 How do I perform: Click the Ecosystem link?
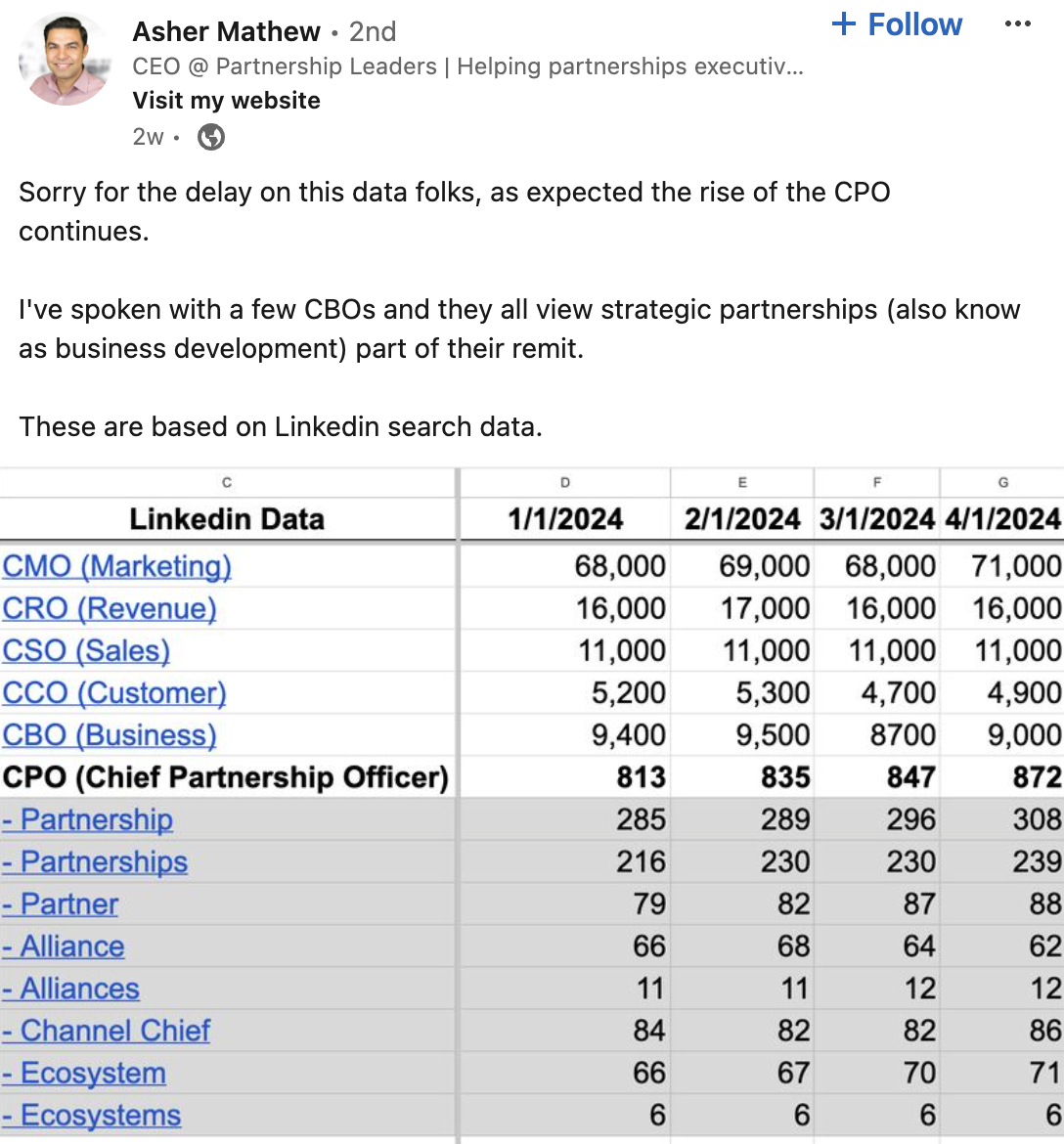click(83, 1073)
